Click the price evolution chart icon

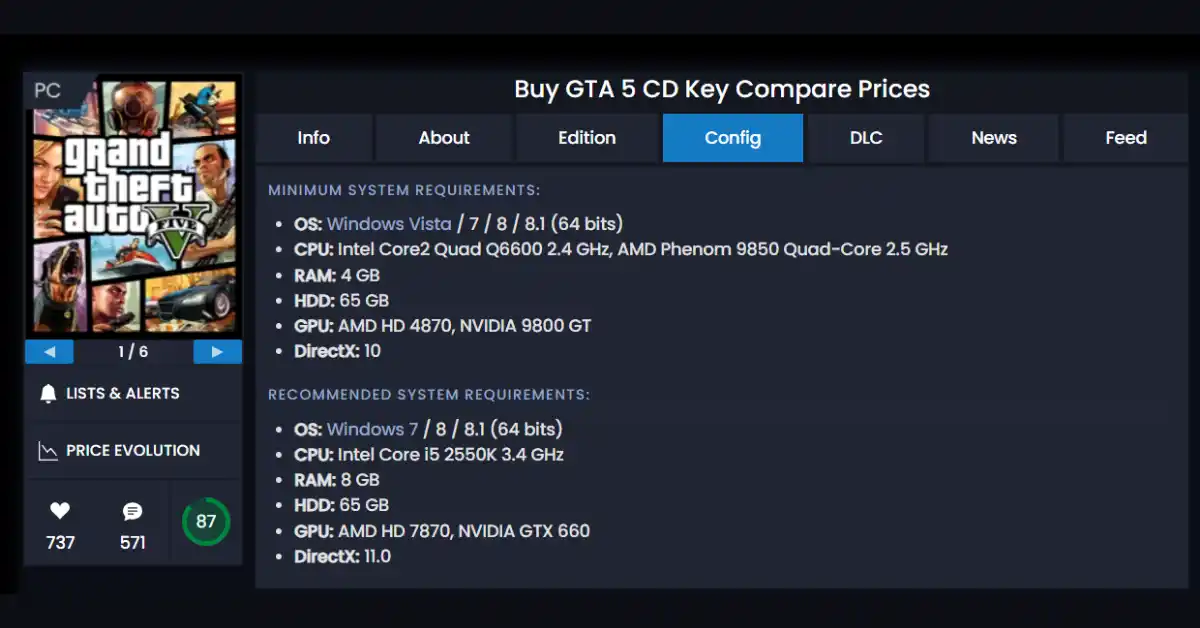(x=48, y=451)
